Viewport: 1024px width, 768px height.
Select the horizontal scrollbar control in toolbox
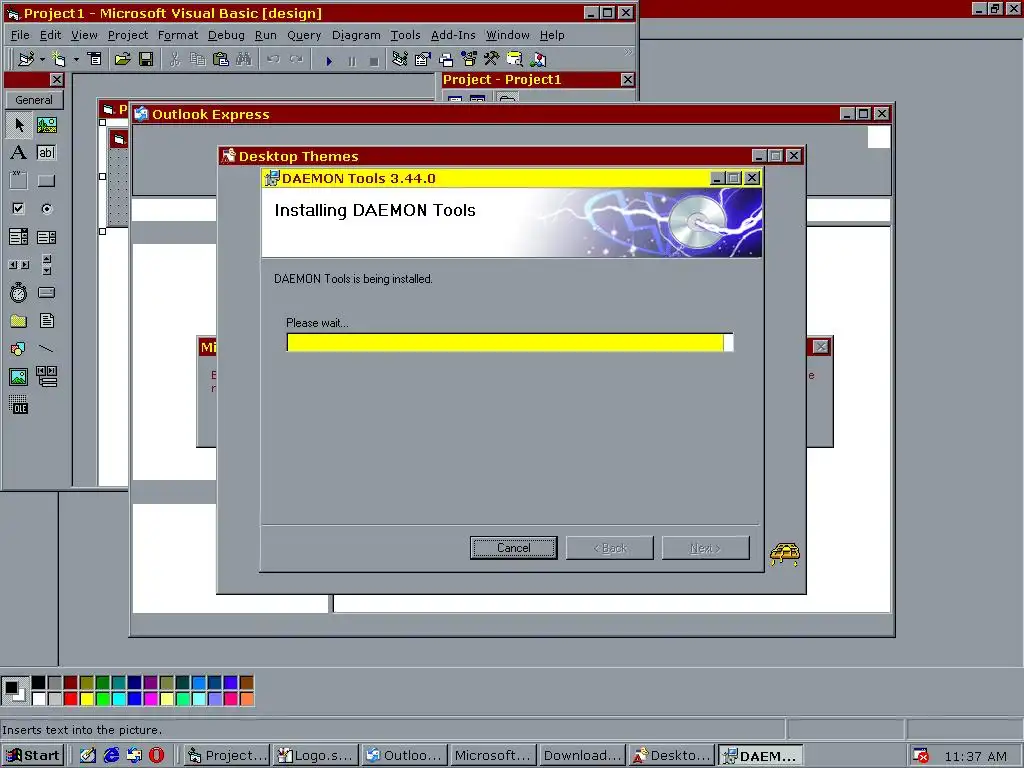[18, 264]
